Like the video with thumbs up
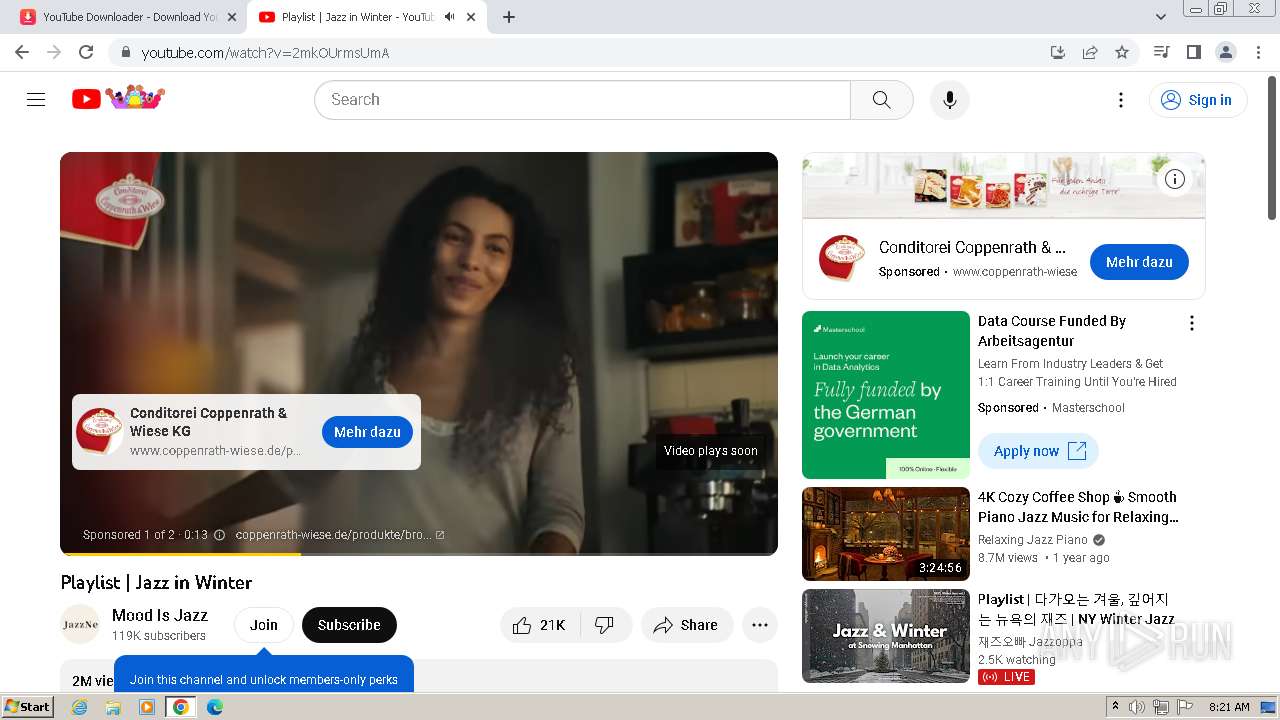 pos(539,625)
